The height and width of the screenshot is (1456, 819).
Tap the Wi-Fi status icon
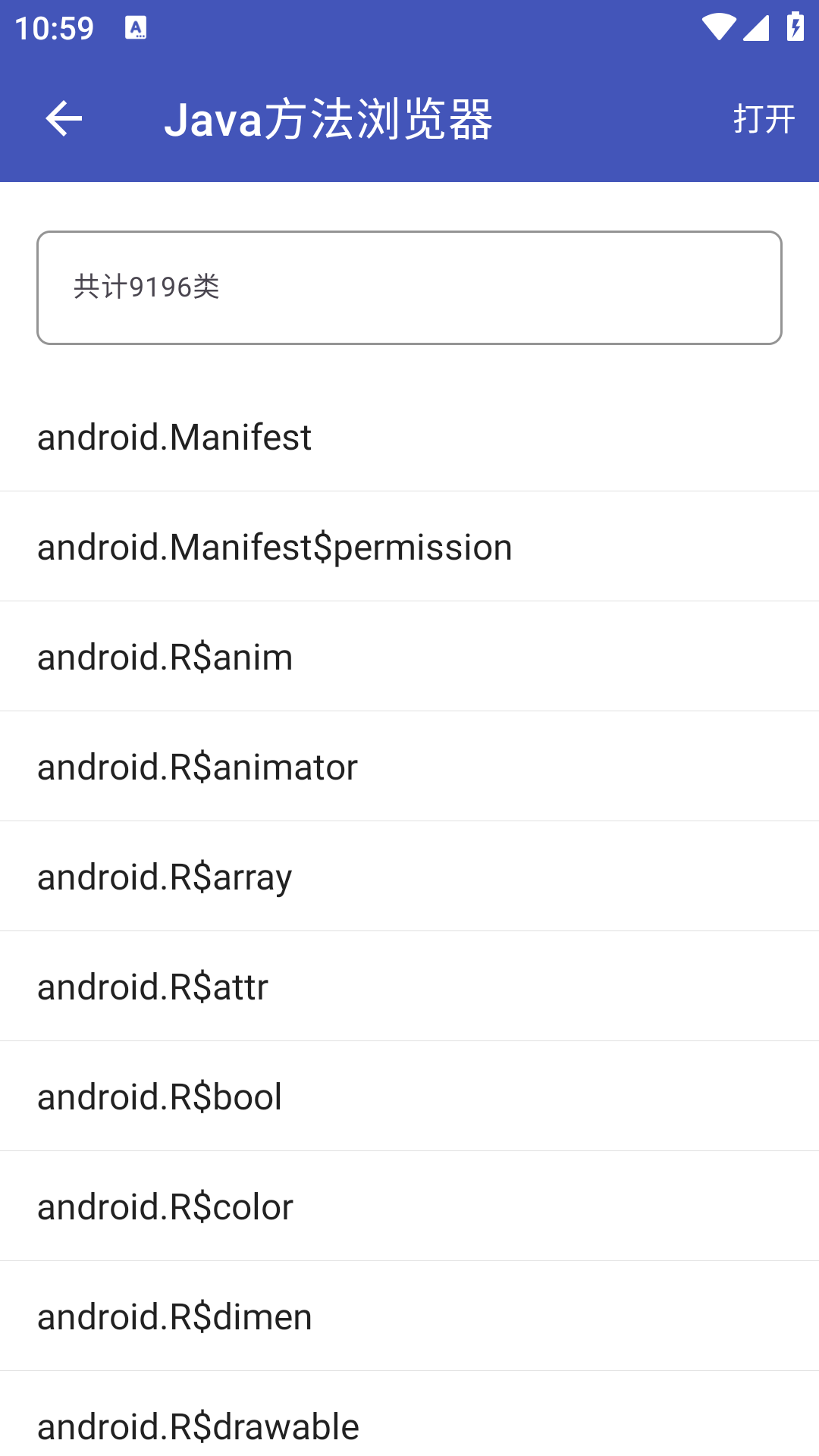tap(717, 27)
